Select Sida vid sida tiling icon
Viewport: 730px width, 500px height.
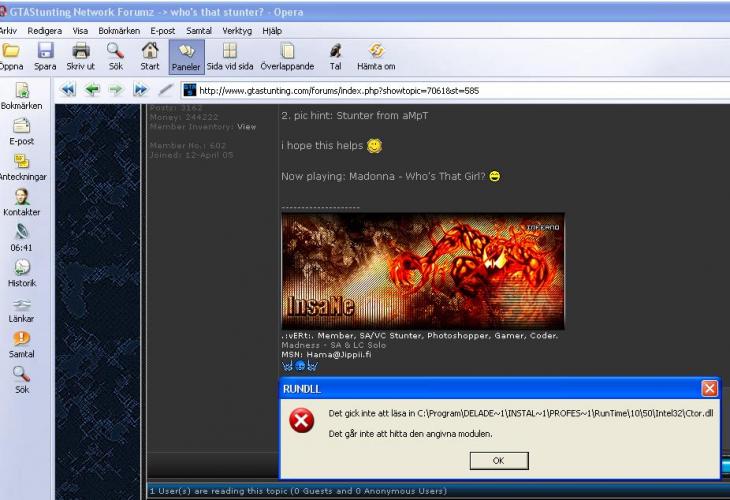coord(229,51)
